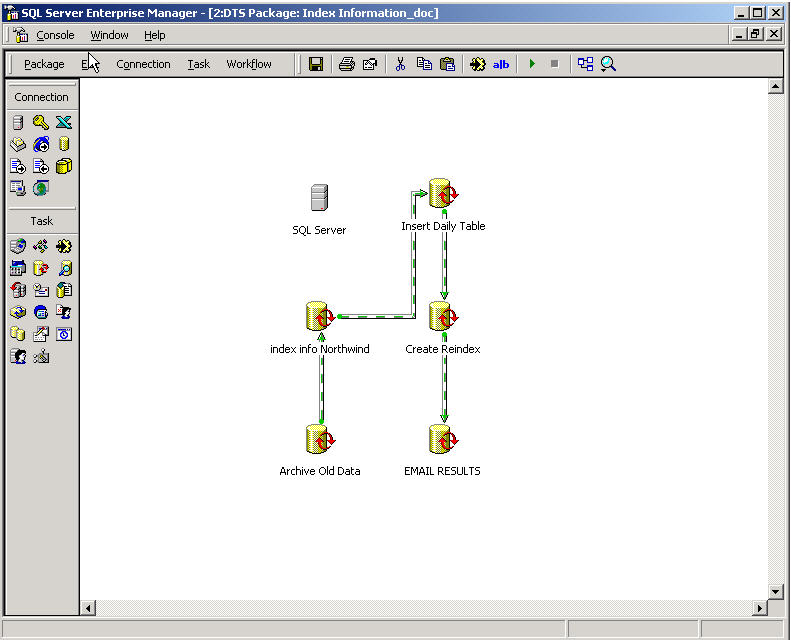This screenshot has height=640, width=791.
Task: Add a Message Queue task
Action: [x=41, y=312]
